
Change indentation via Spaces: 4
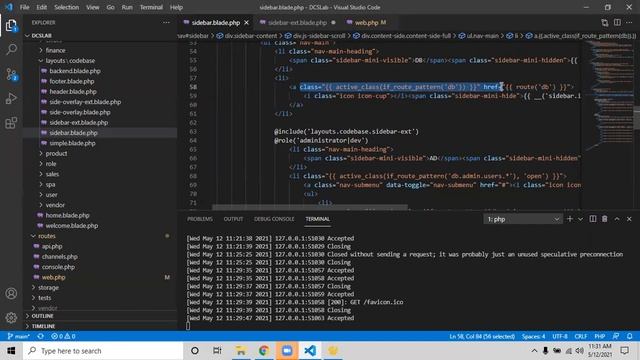click(533, 336)
